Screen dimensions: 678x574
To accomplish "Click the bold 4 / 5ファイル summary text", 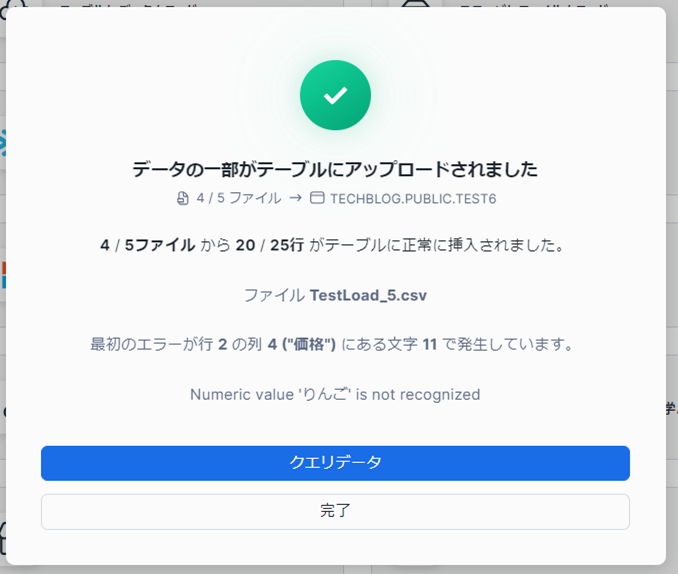I will pyautogui.click(x=148, y=246).
